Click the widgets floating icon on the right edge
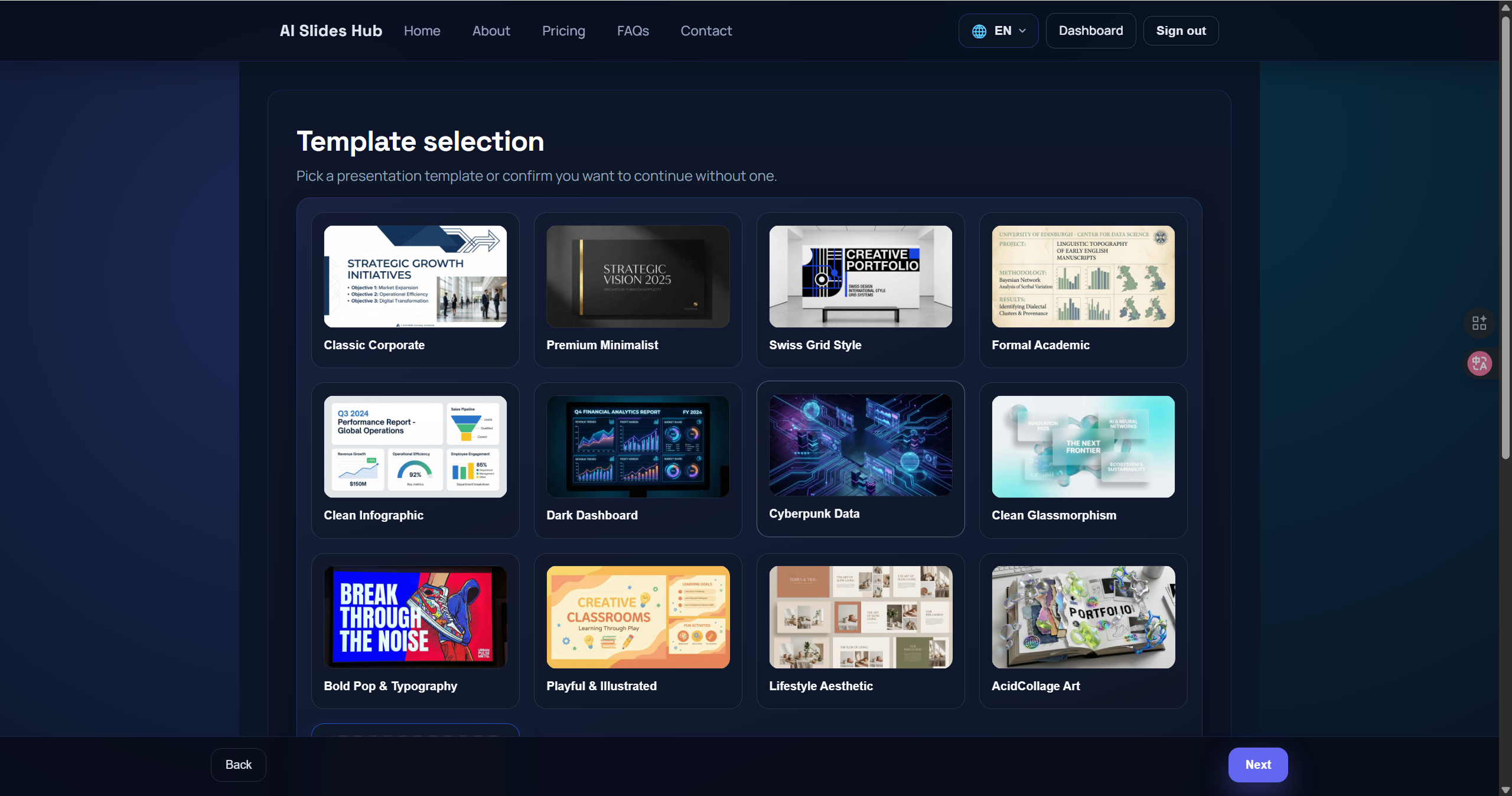 point(1479,323)
